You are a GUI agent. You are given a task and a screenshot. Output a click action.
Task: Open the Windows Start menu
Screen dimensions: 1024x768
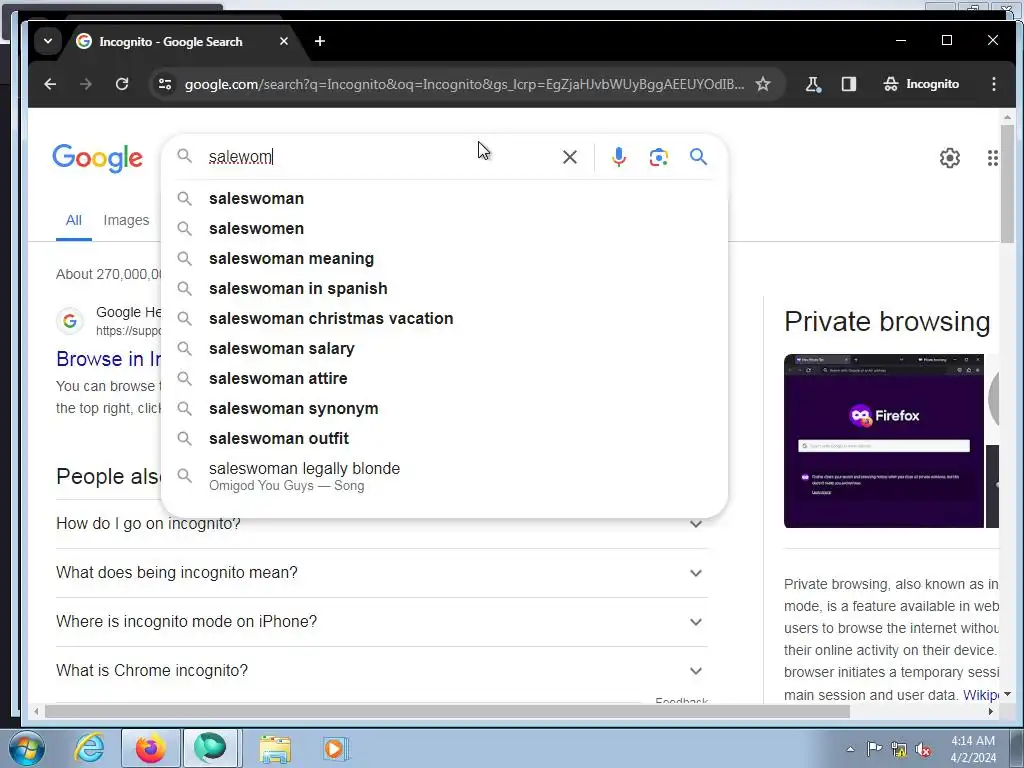coord(26,748)
